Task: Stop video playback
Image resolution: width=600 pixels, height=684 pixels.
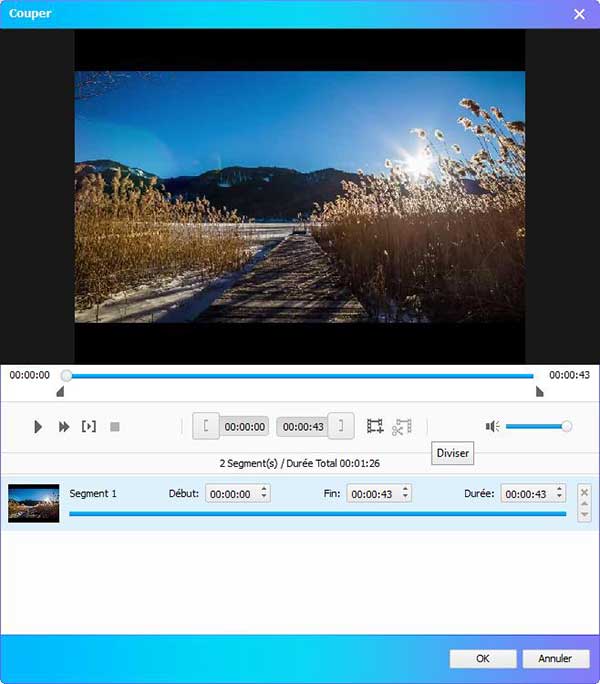Action: 115,427
